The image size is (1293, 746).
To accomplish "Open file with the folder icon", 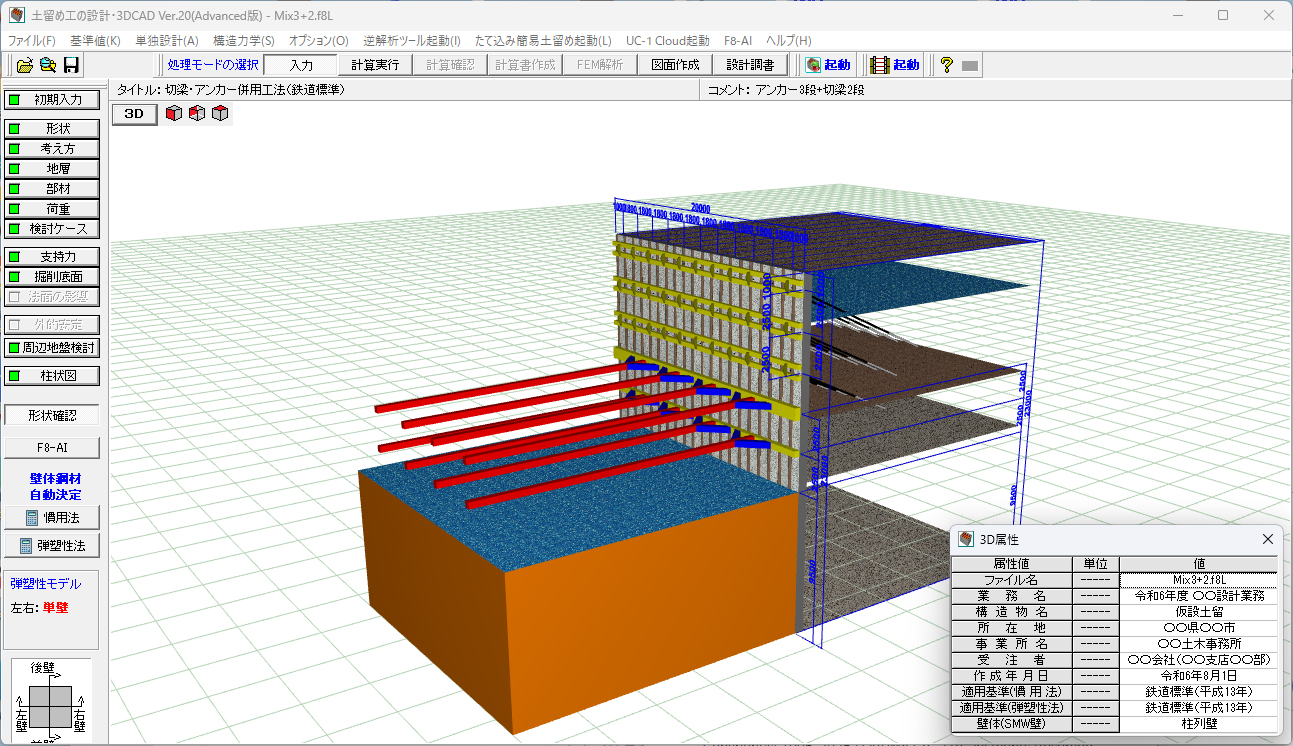I will [x=25, y=65].
